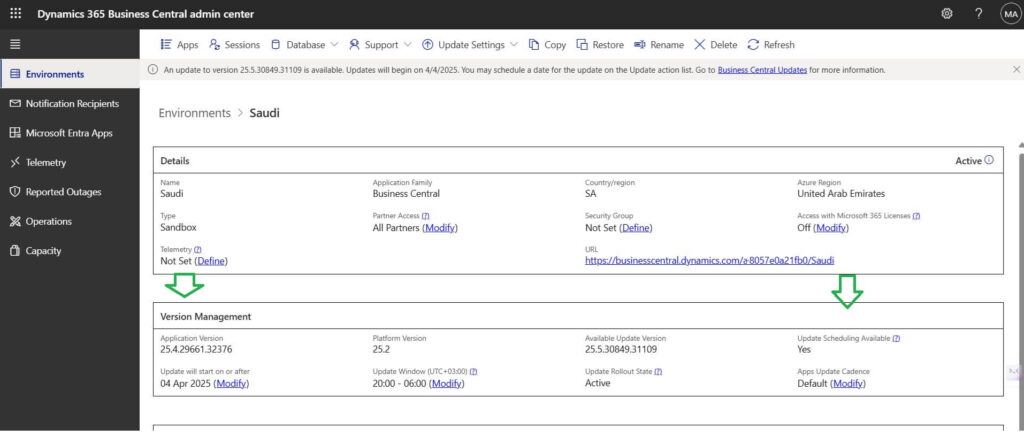
Task: Collapse the sidebar with hamburger icon
Action: coord(15,44)
